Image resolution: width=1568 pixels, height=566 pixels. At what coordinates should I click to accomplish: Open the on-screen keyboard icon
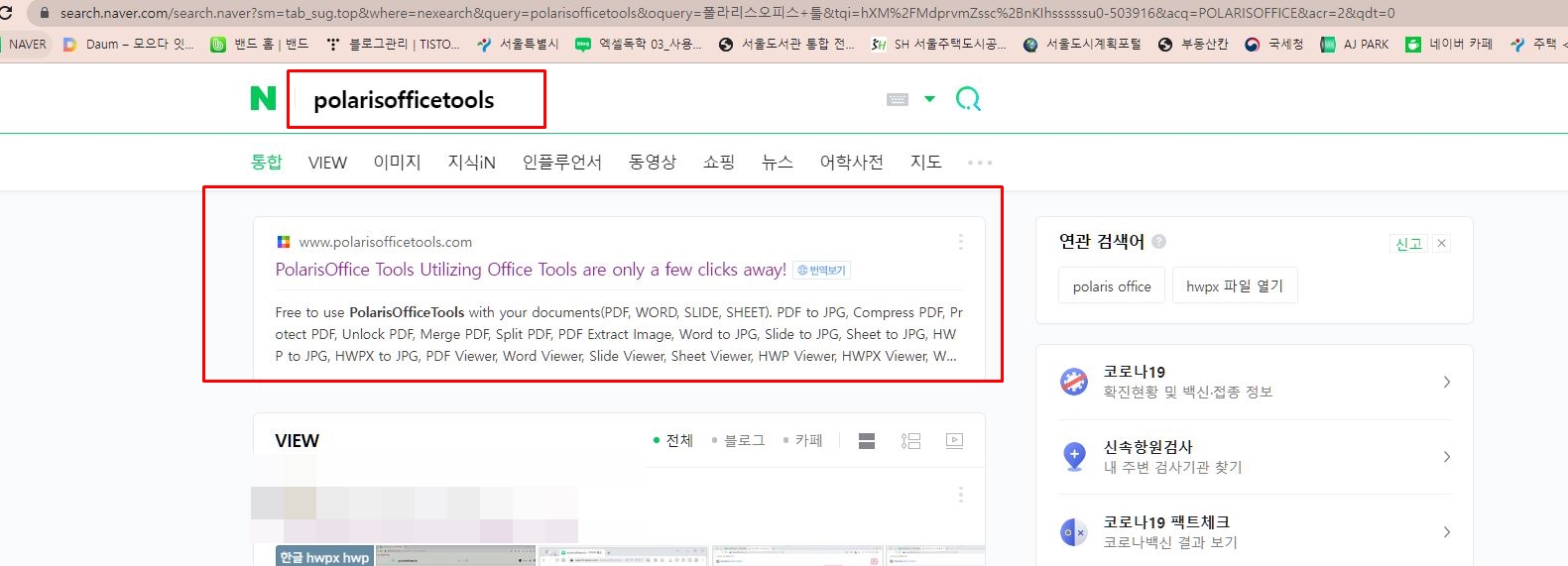(x=898, y=99)
